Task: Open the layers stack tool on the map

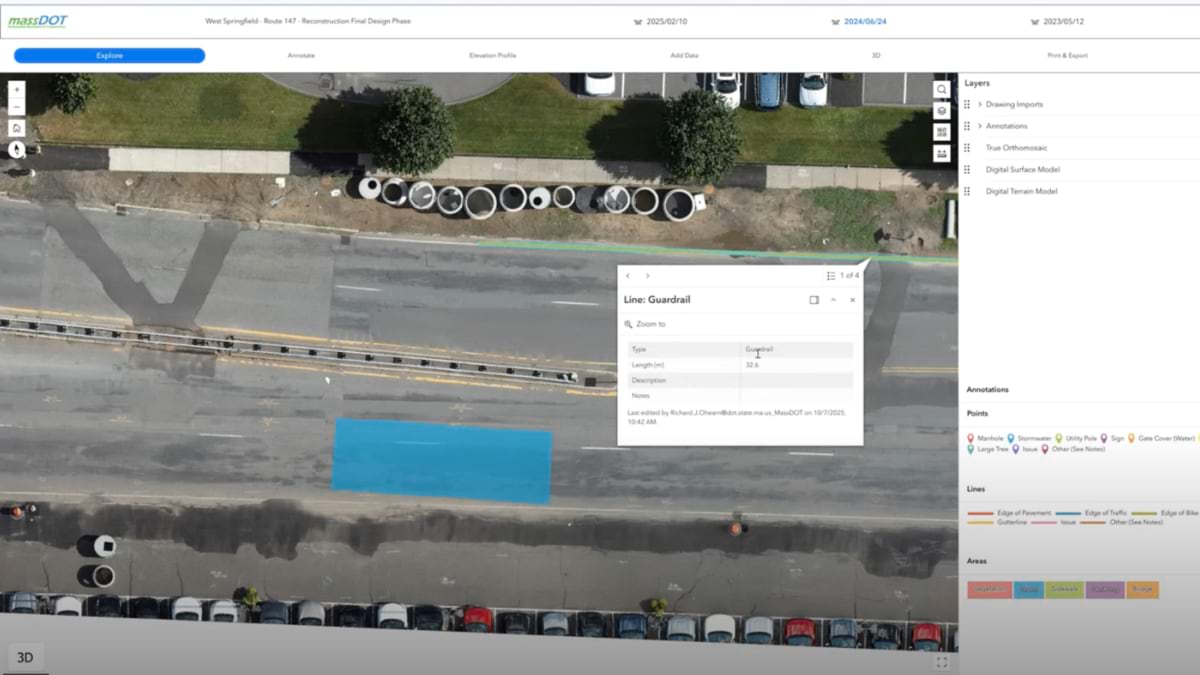Action: [x=941, y=110]
